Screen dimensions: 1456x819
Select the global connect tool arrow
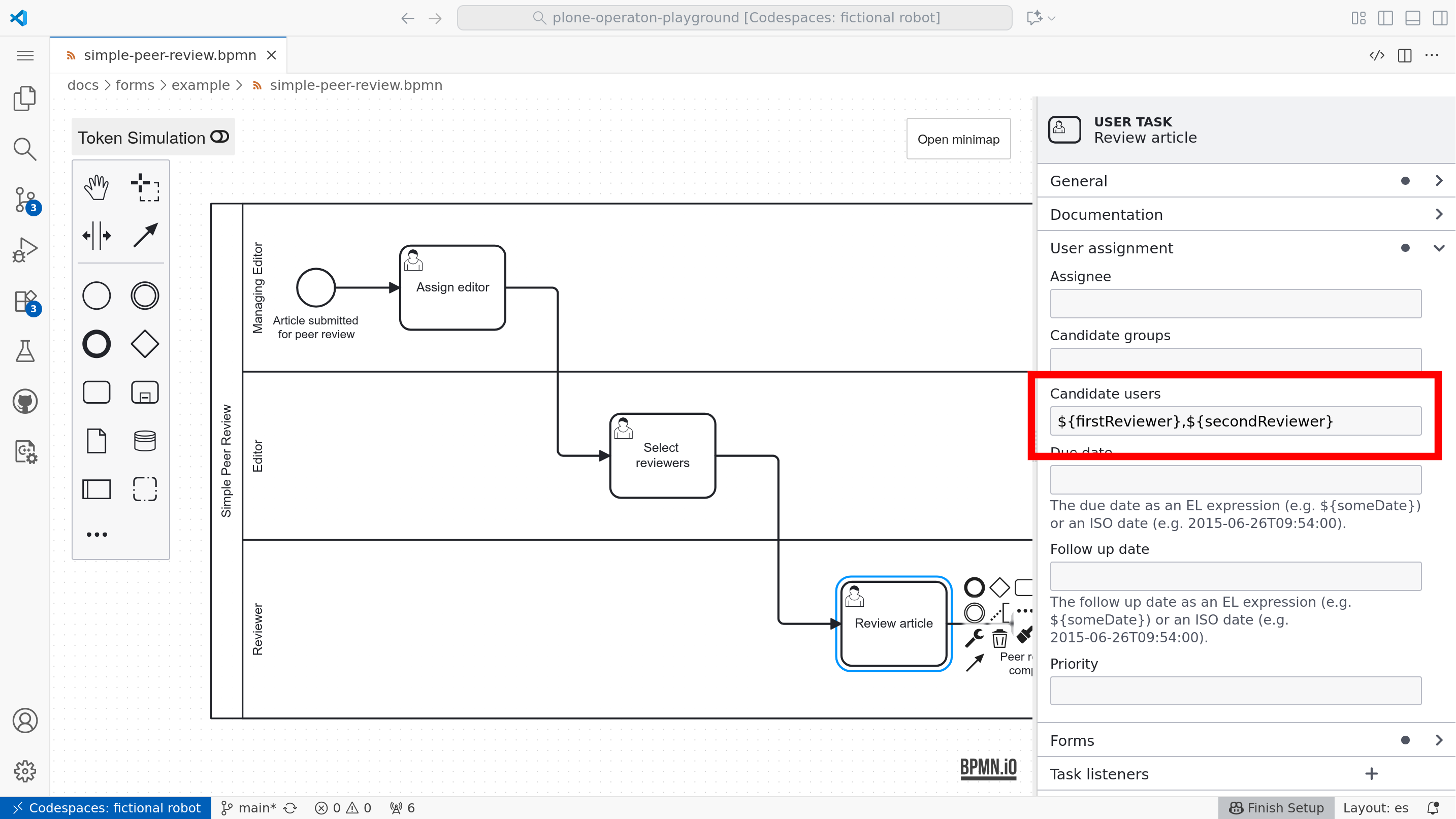pyautogui.click(x=145, y=235)
